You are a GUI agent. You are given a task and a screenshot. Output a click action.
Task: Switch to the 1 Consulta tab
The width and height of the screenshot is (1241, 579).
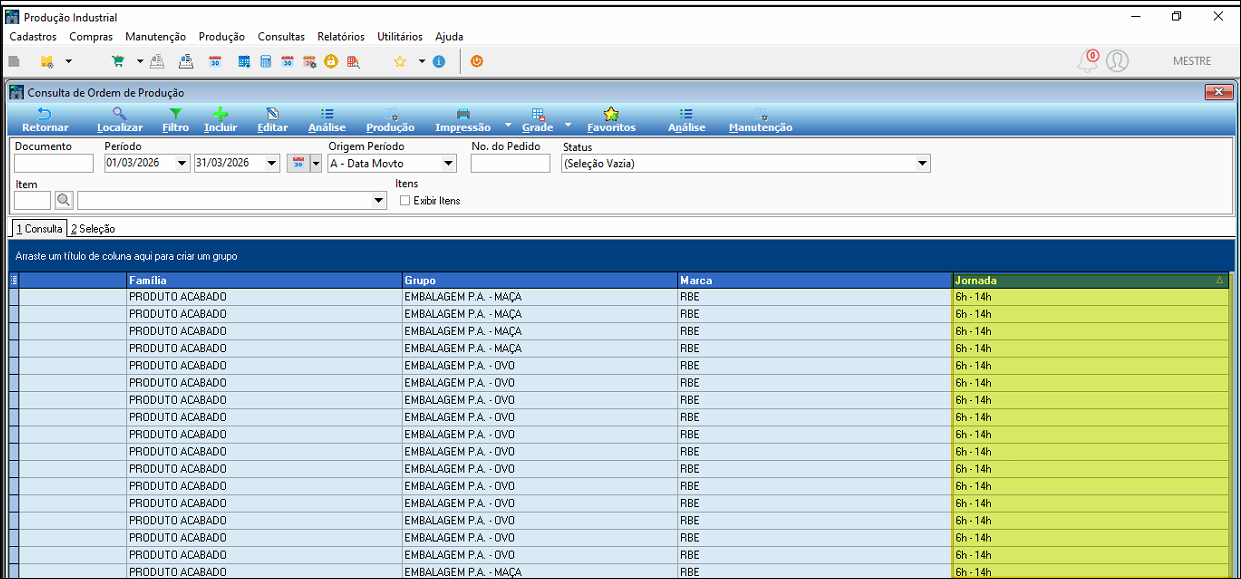pyautogui.click(x=38, y=229)
